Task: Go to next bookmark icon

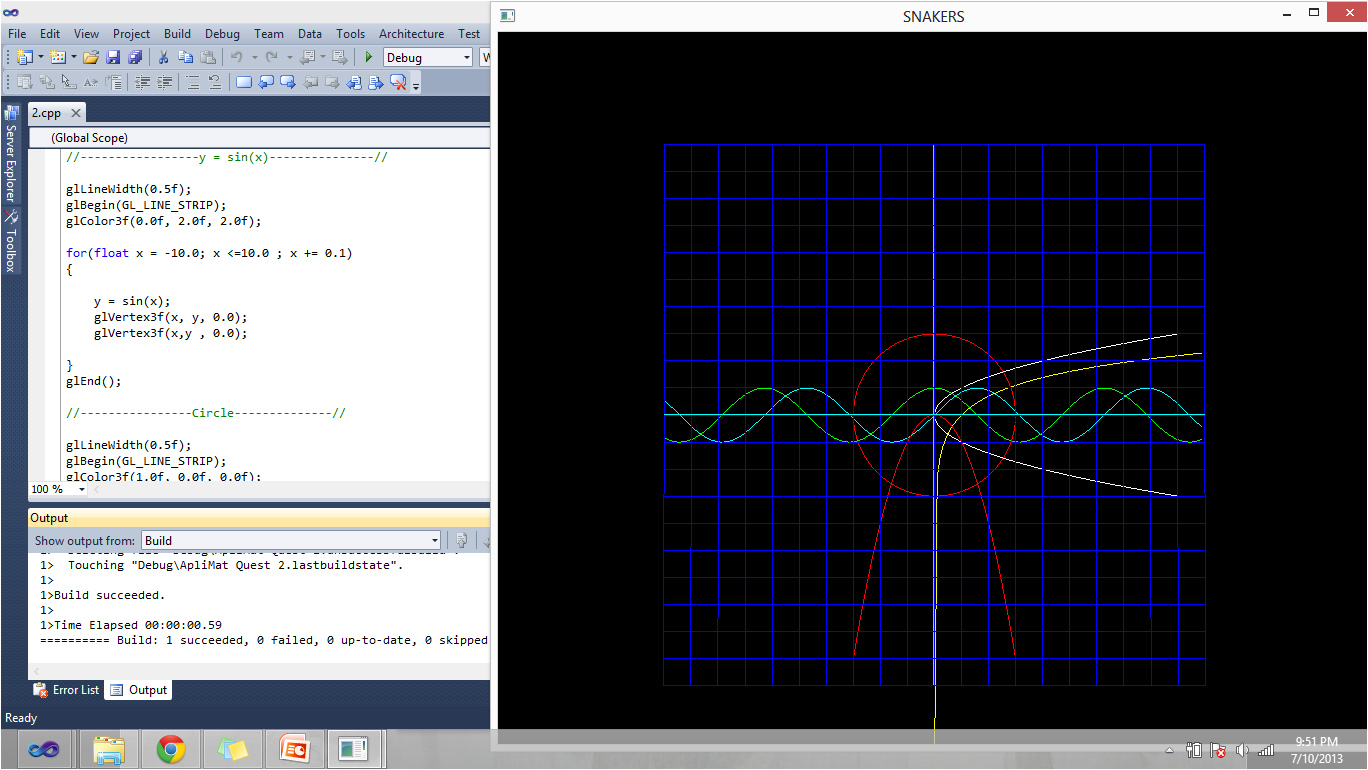Action: [x=288, y=82]
